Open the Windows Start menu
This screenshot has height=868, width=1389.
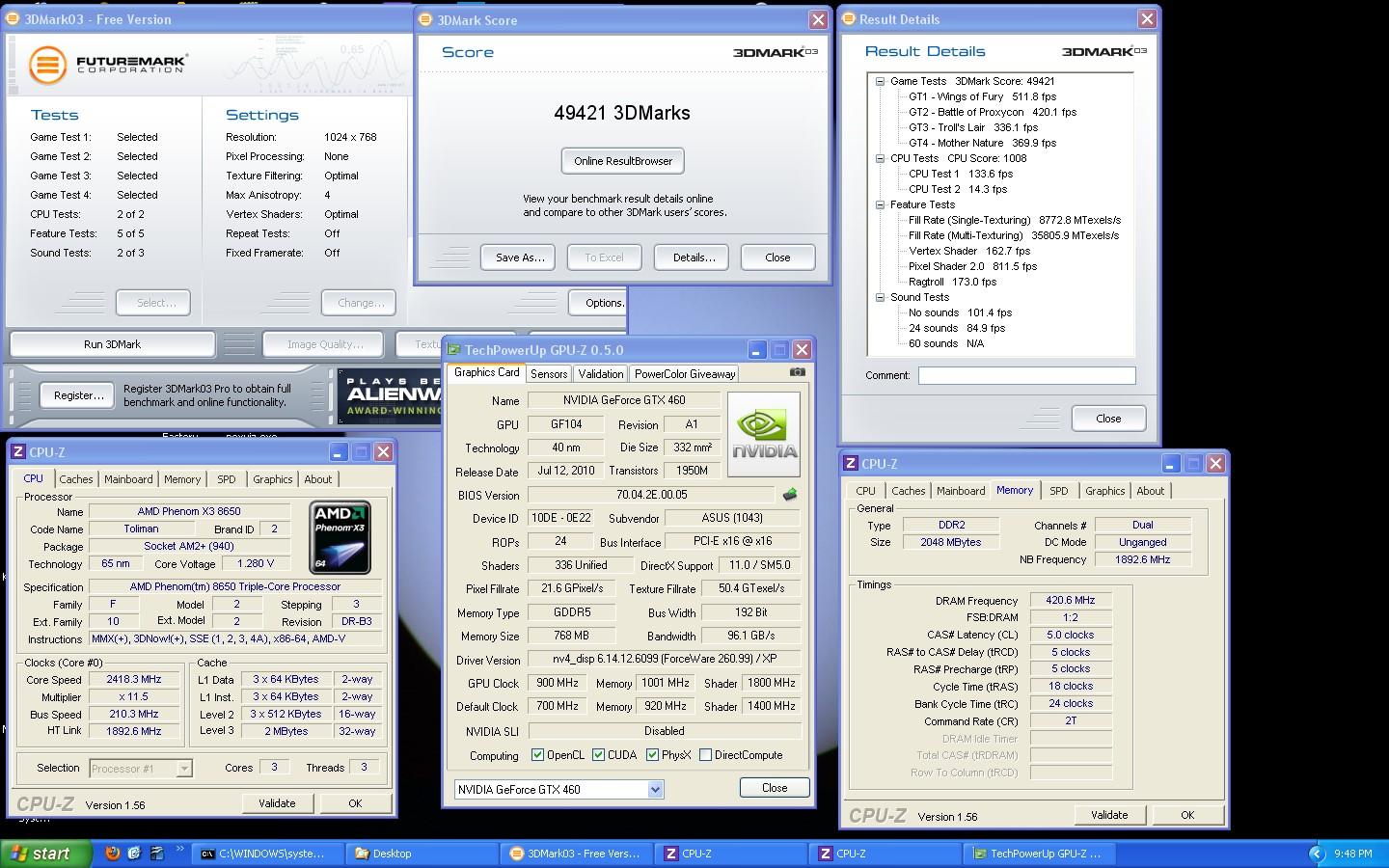tap(45, 854)
